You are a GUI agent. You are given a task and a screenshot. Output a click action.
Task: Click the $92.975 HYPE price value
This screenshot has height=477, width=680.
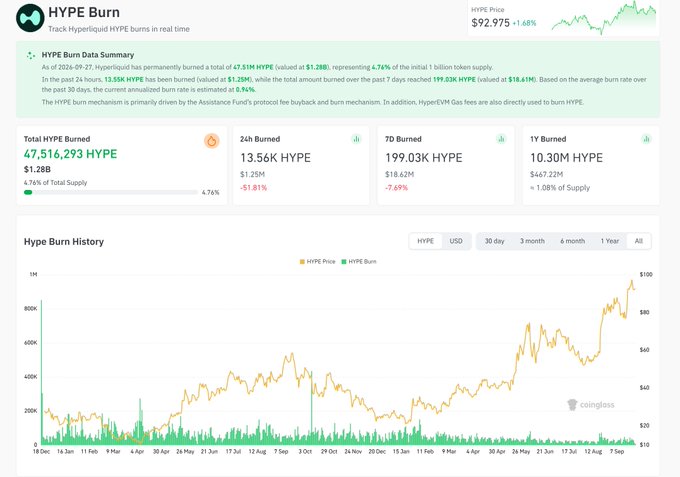coord(490,23)
